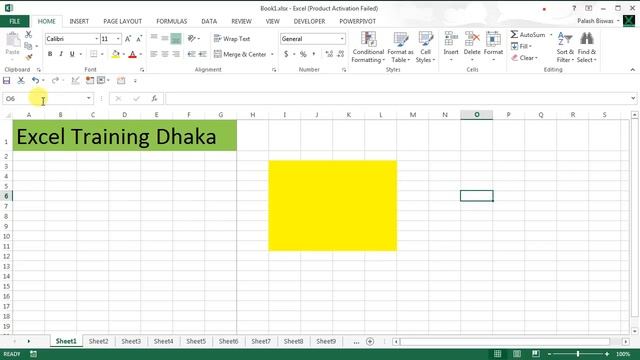Open the Fill Color dropdown arrow
The image size is (640, 360).
123,54
